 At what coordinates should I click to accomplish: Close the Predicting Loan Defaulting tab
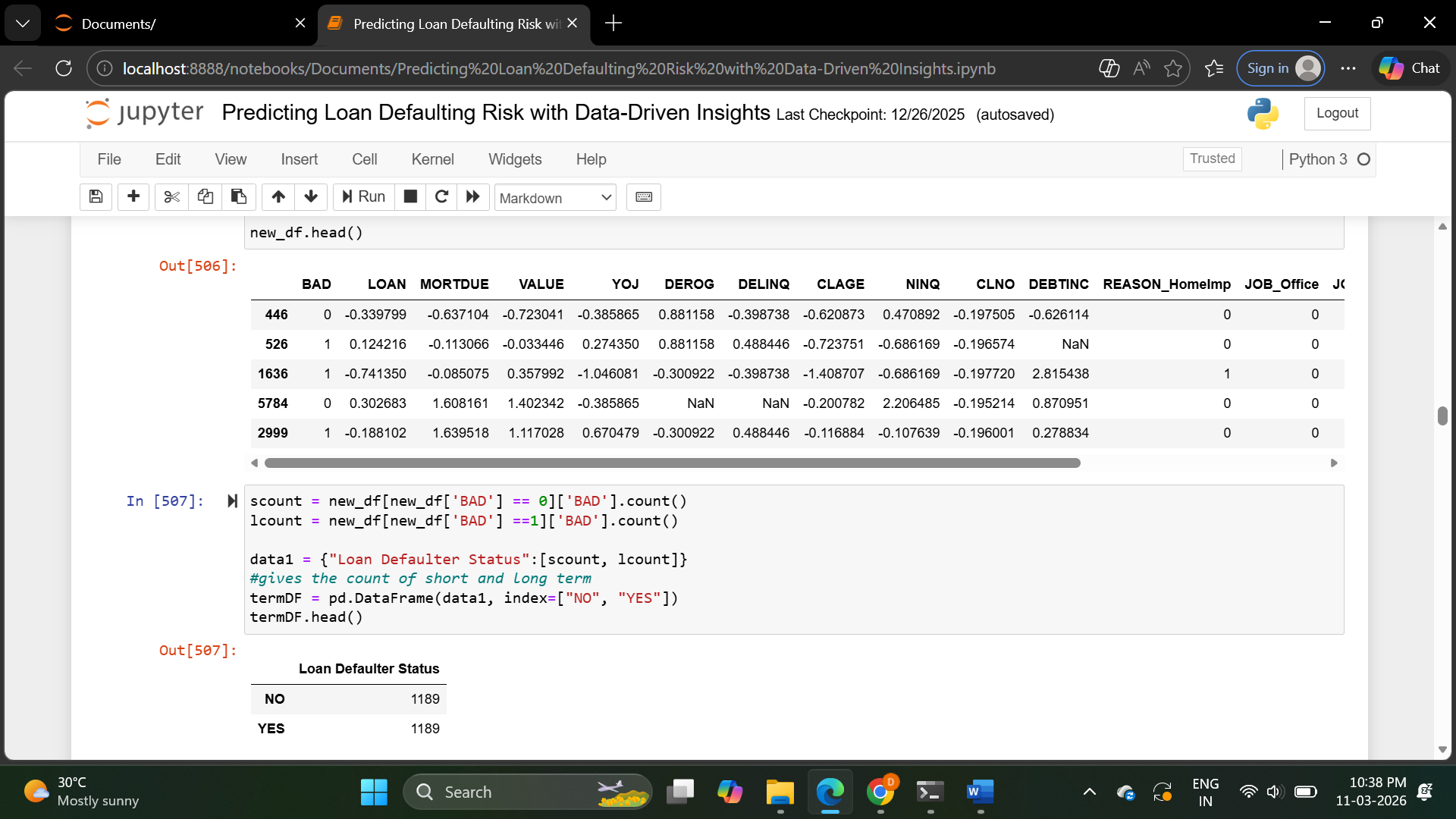573,24
